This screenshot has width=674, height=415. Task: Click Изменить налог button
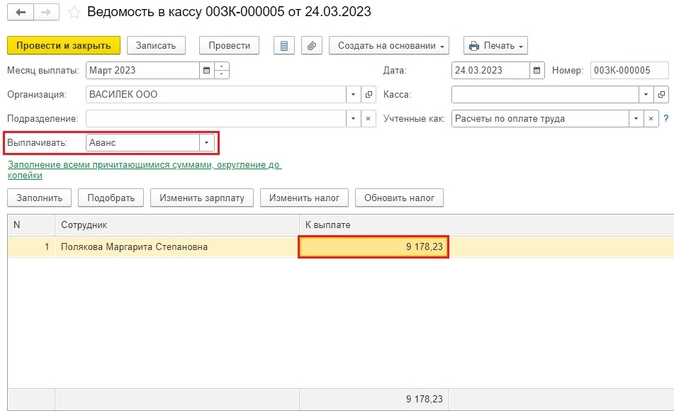[x=304, y=198]
